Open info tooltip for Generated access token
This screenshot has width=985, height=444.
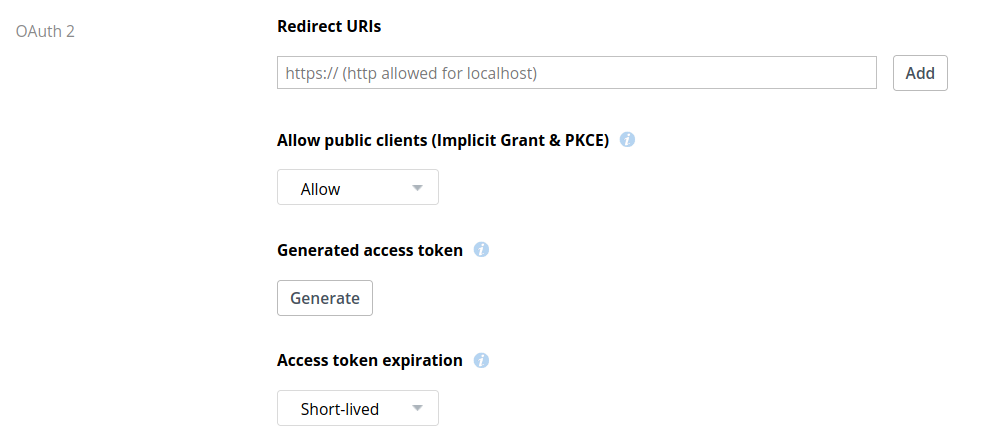pos(481,250)
